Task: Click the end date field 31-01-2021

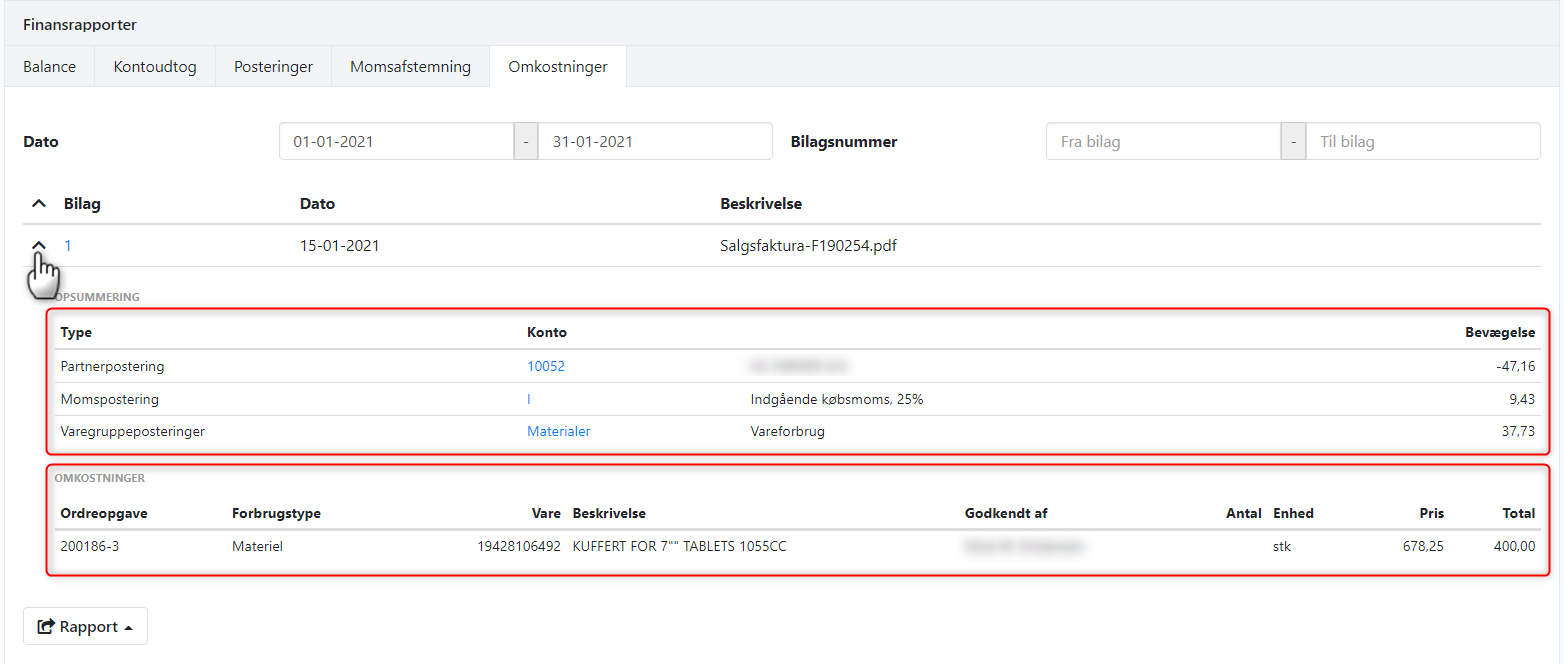Action: coord(654,142)
